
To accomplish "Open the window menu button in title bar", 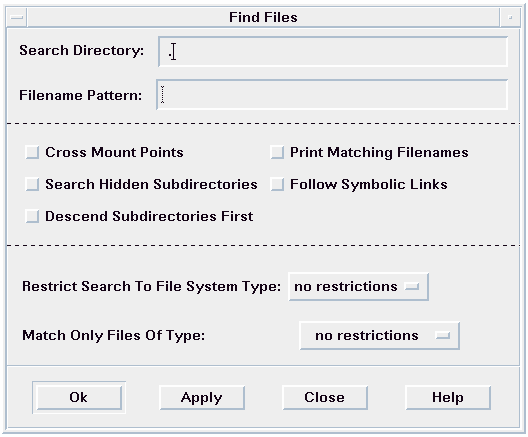I will click(x=17, y=17).
